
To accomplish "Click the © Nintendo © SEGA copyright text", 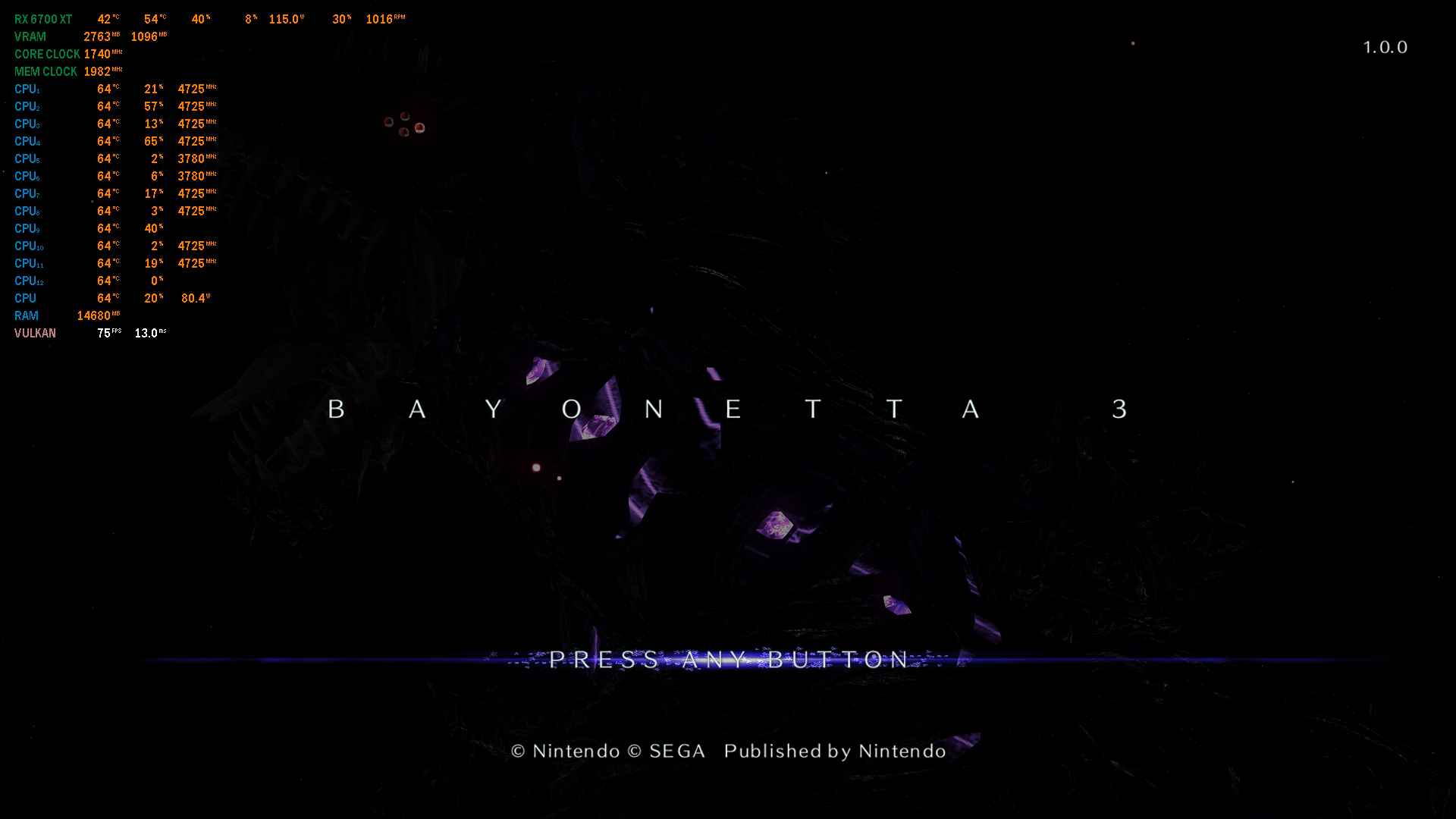I will coord(607,751).
